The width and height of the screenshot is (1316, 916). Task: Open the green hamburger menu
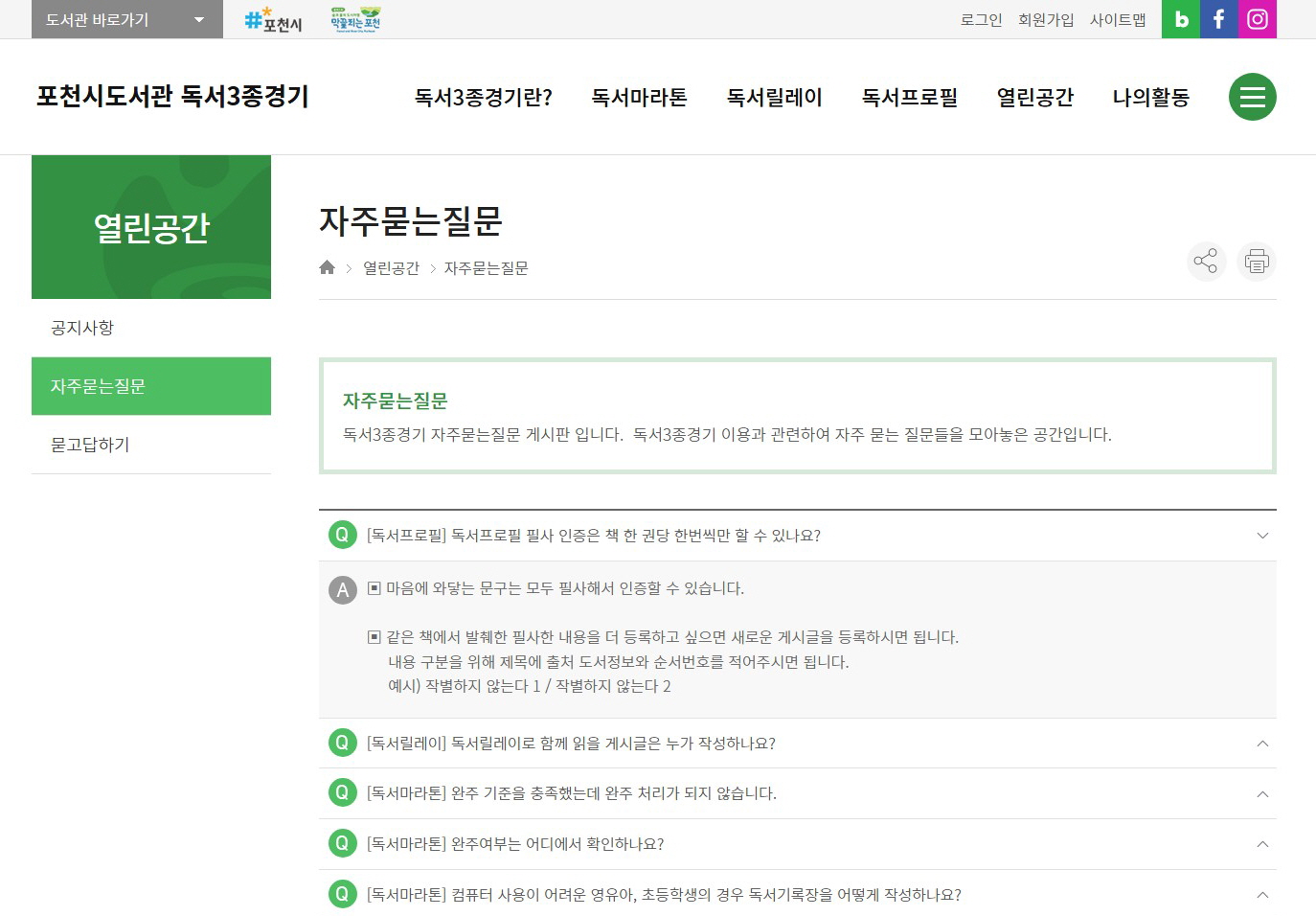(1252, 96)
